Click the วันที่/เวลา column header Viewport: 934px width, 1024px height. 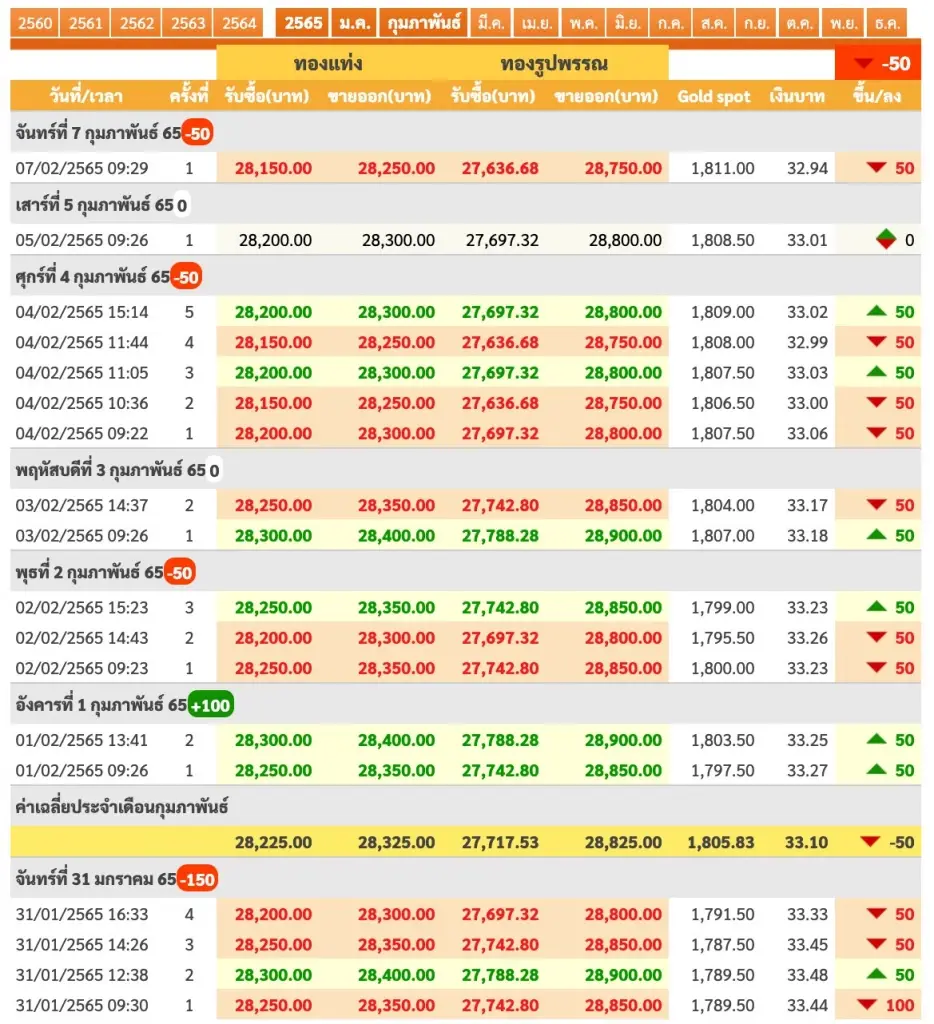pos(86,97)
